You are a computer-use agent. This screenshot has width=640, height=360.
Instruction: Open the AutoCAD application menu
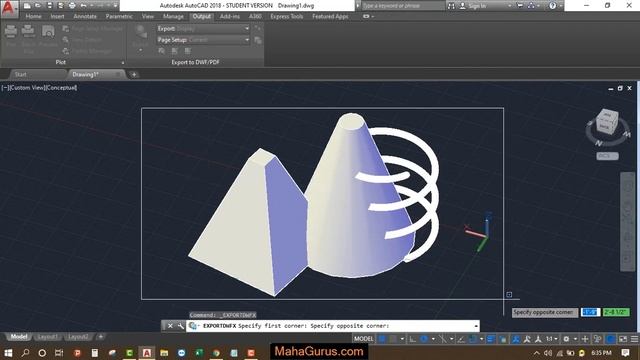9,8
